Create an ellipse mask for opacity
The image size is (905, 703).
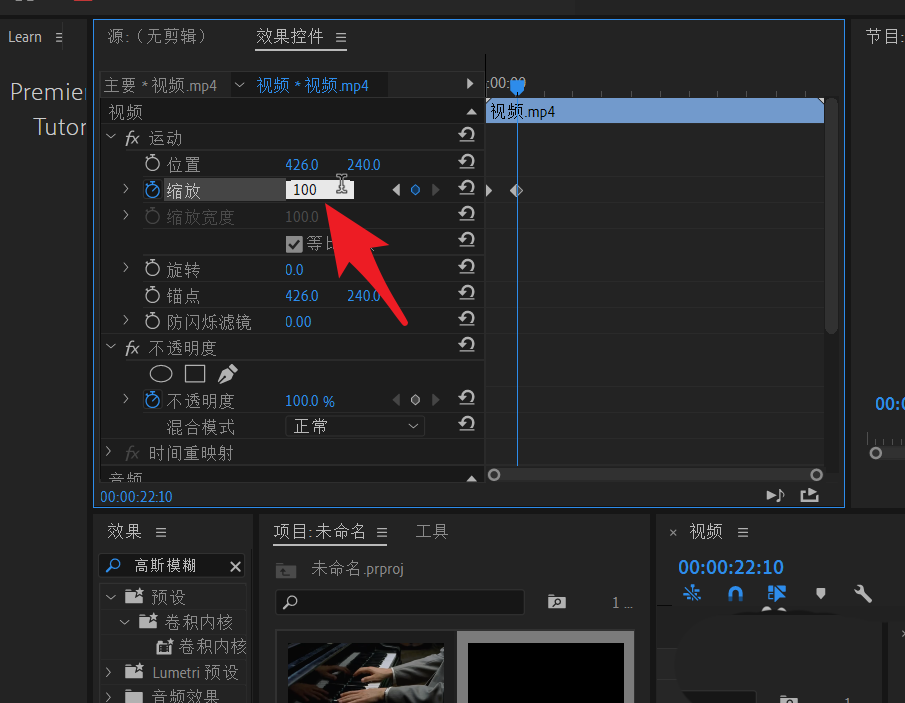[x=161, y=374]
